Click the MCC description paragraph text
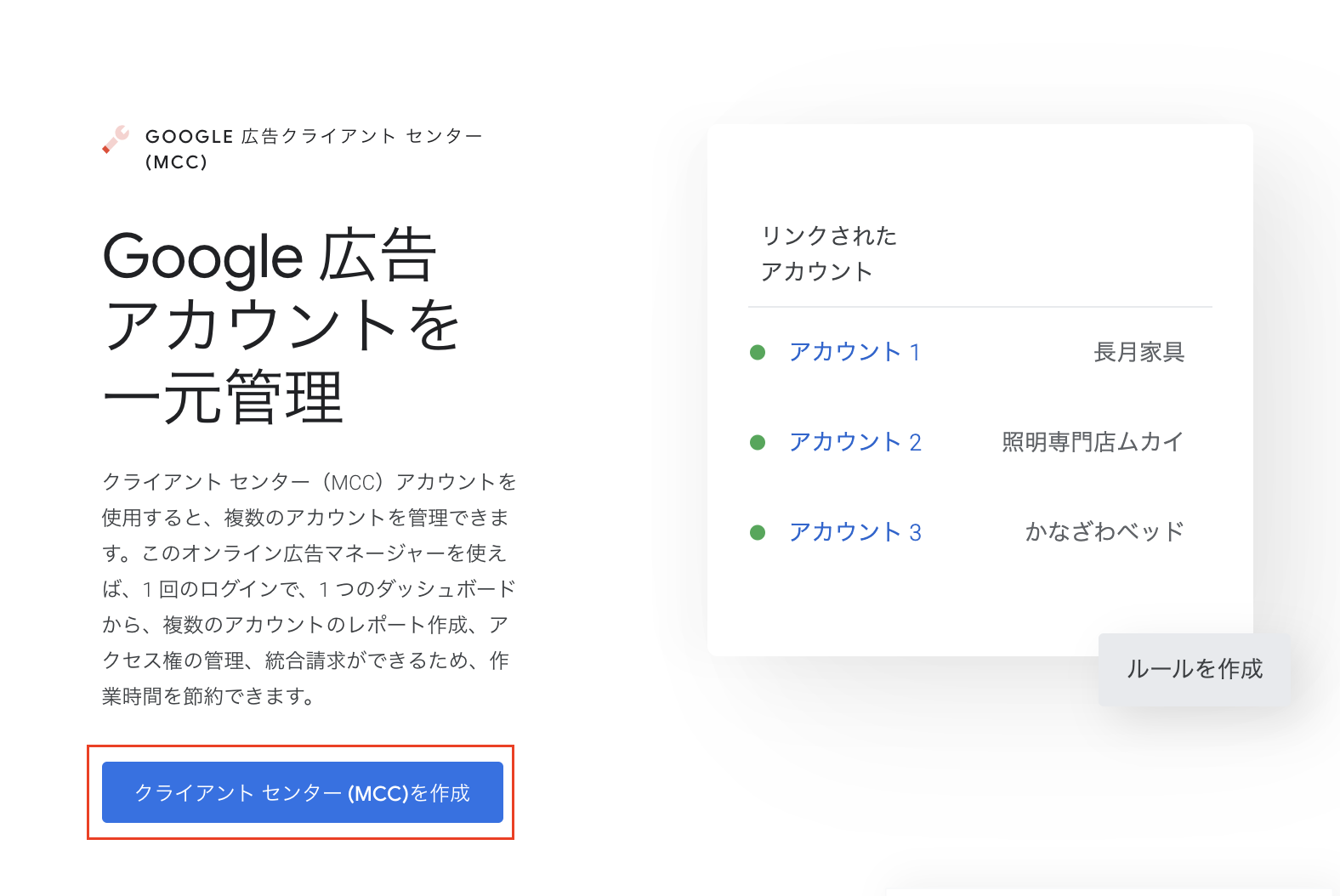Image resolution: width=1340 pixels, height=896 pixels. pos(309,588)
